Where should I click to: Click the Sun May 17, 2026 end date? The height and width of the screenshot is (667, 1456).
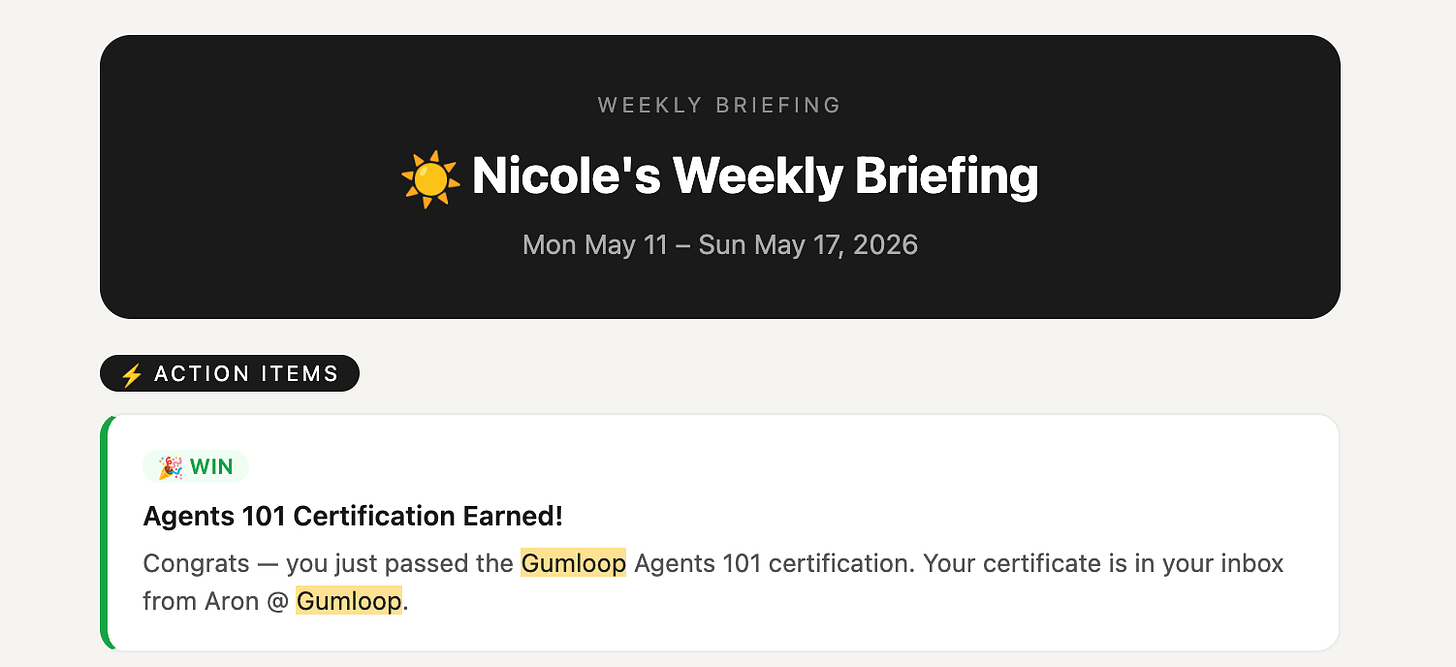point(808,244)
